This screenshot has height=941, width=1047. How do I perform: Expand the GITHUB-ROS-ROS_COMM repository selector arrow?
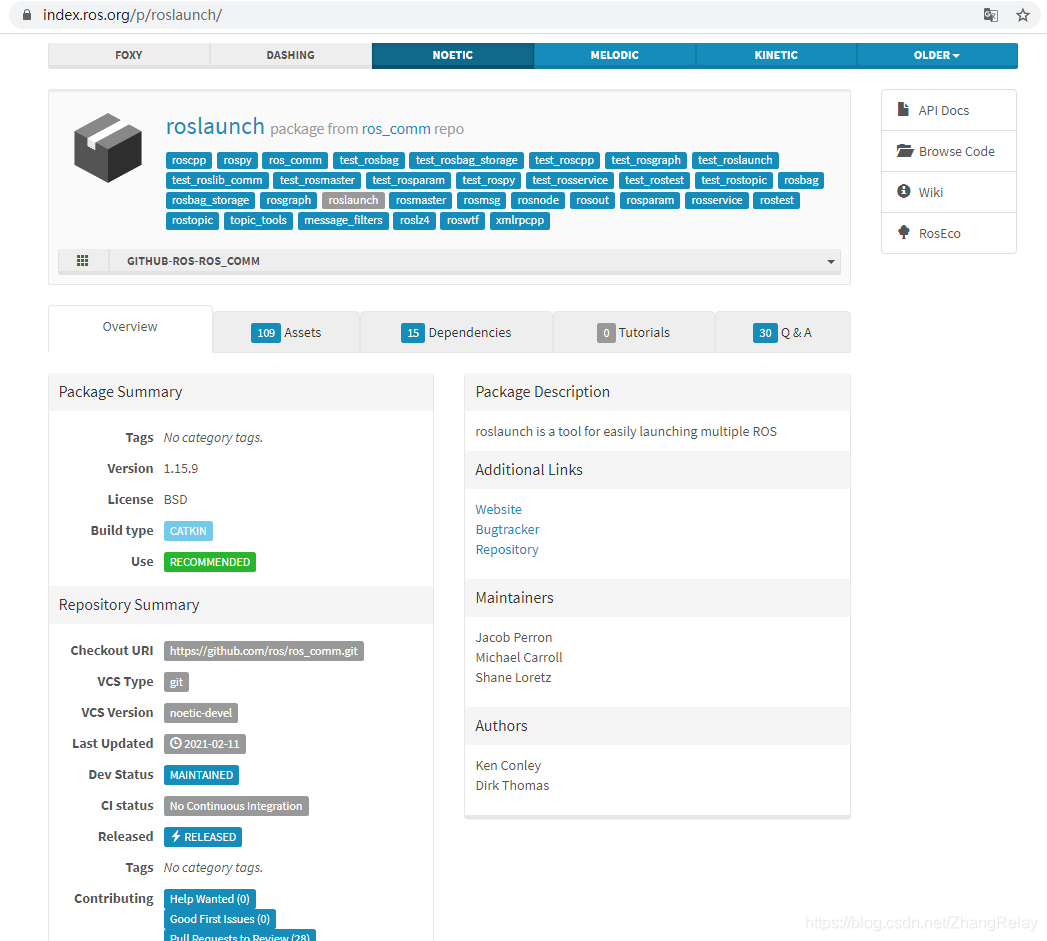tap(831, 261)
